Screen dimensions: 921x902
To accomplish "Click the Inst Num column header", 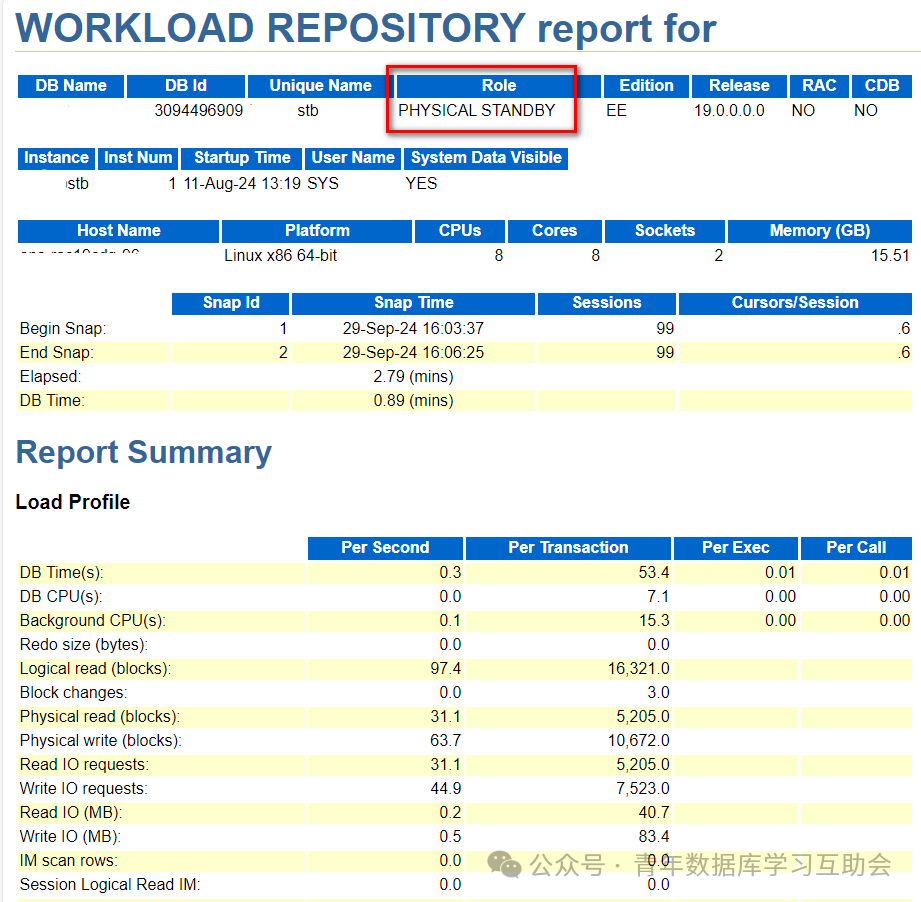I will click(x=138, y=158).
